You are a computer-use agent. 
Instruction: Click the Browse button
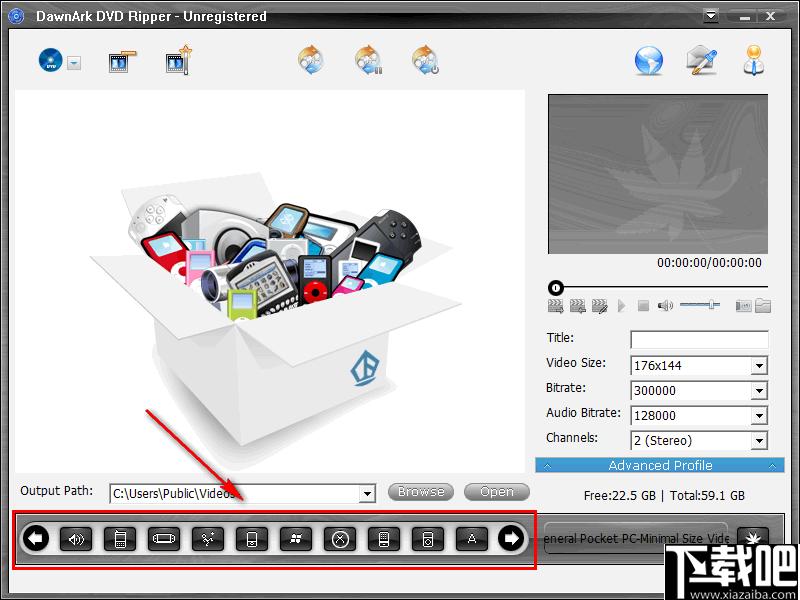point(421,492)
